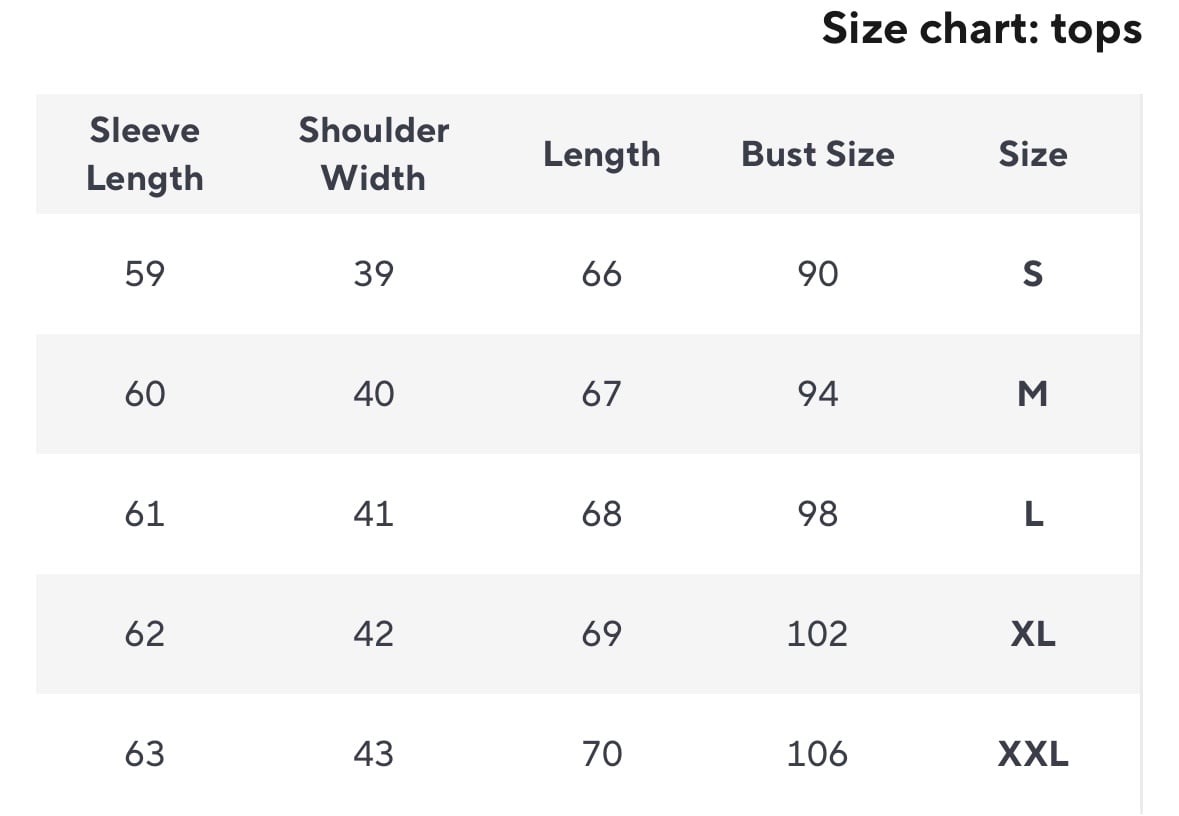Click sleeve length value 59
The image size is (1179, 816).
pos(145,274)
